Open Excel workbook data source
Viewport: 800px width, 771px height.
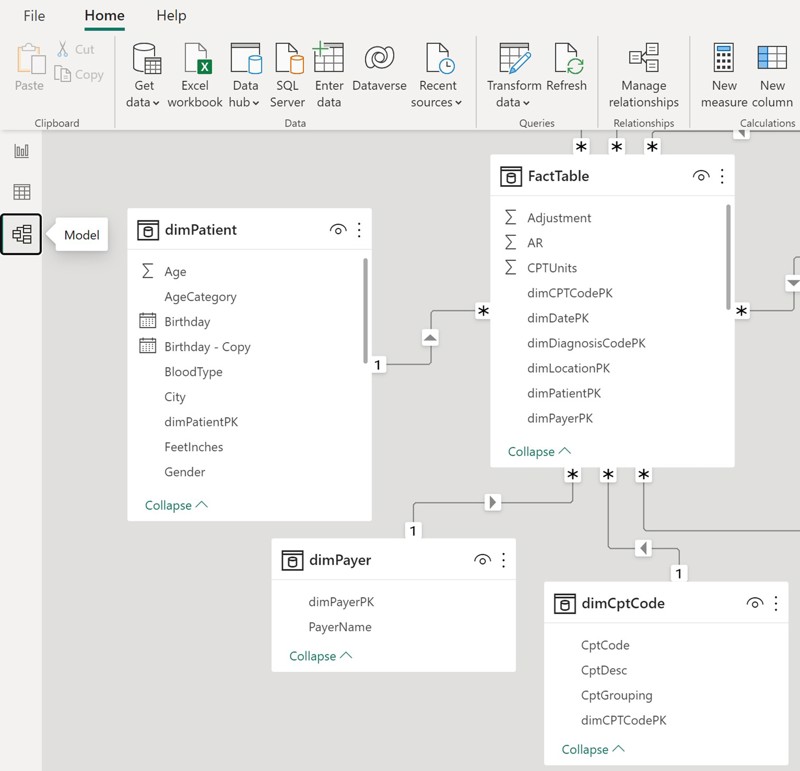[195, 75]
